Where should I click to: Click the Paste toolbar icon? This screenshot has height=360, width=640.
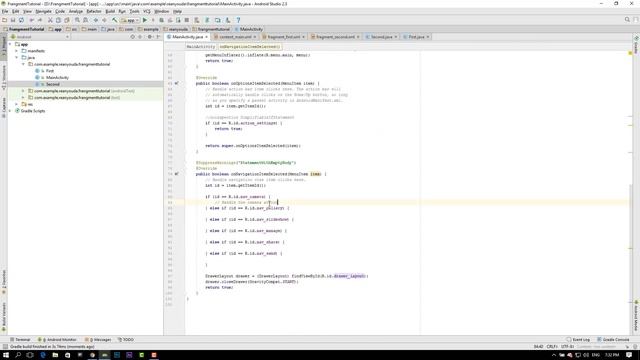coord(67,20)
